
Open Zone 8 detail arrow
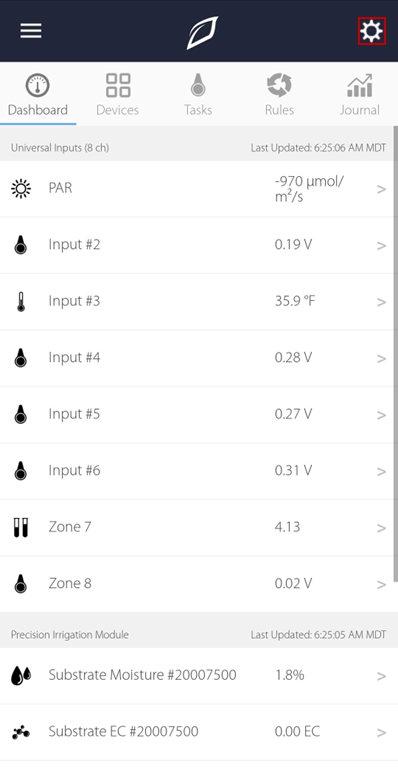tap(381, 584)
